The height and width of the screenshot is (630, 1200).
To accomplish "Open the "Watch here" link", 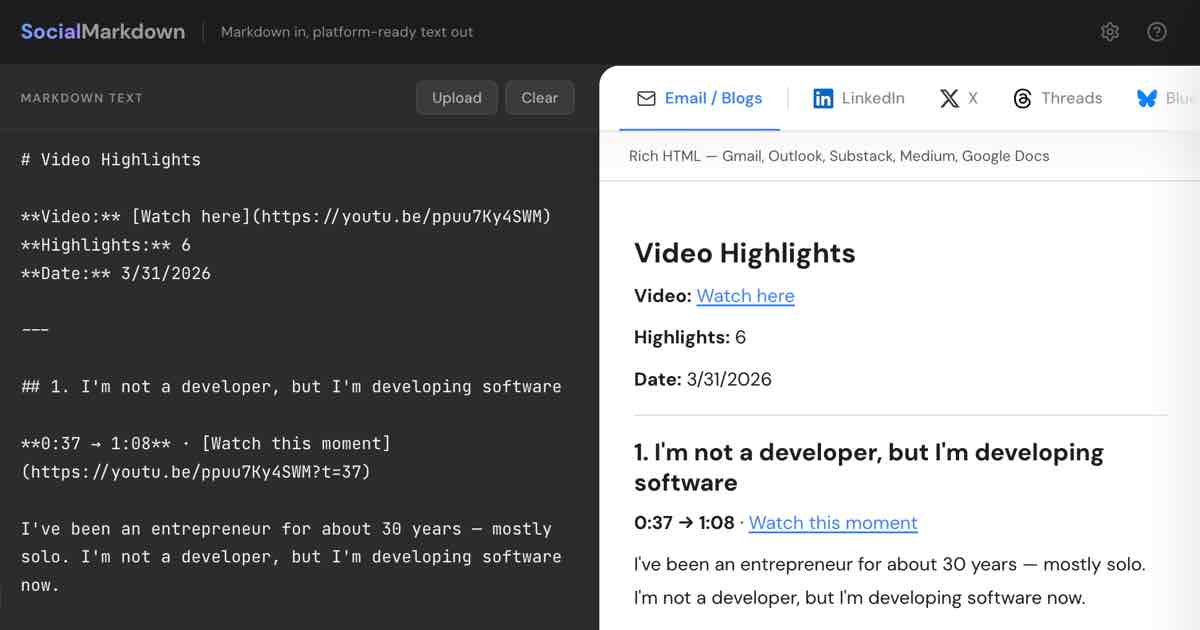I will coord(745,296).
